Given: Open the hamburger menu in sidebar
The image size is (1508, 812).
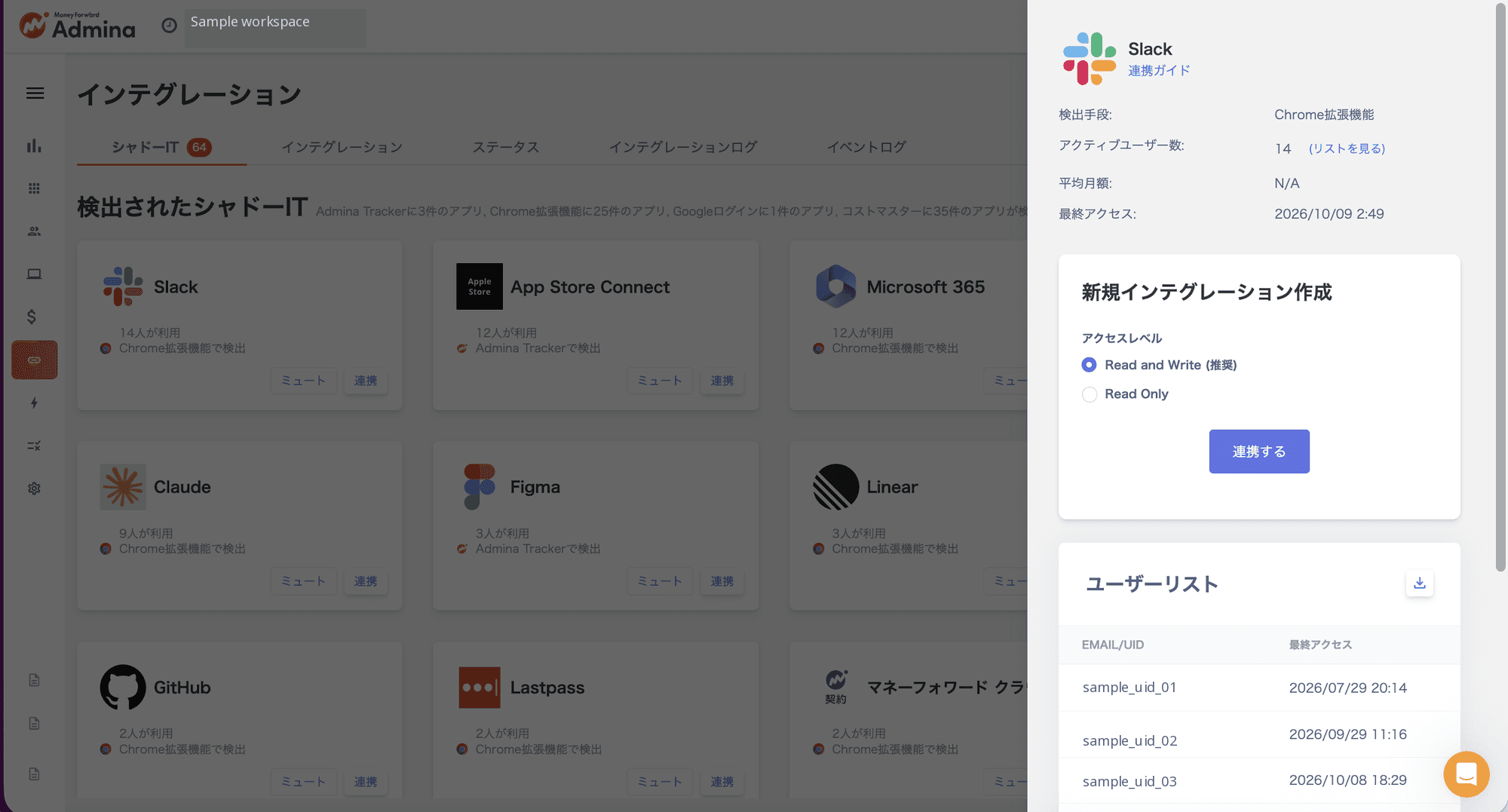Looking at the screenshot, I should (35, 93).
